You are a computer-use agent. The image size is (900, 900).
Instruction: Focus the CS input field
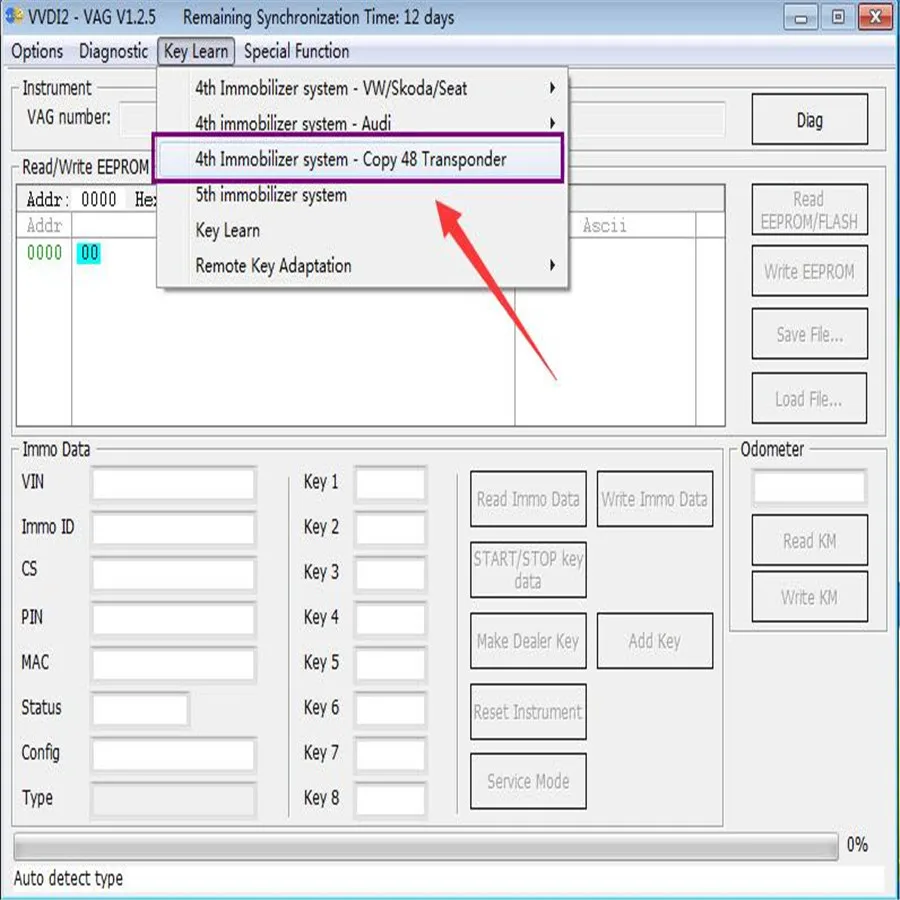[173, 574]
